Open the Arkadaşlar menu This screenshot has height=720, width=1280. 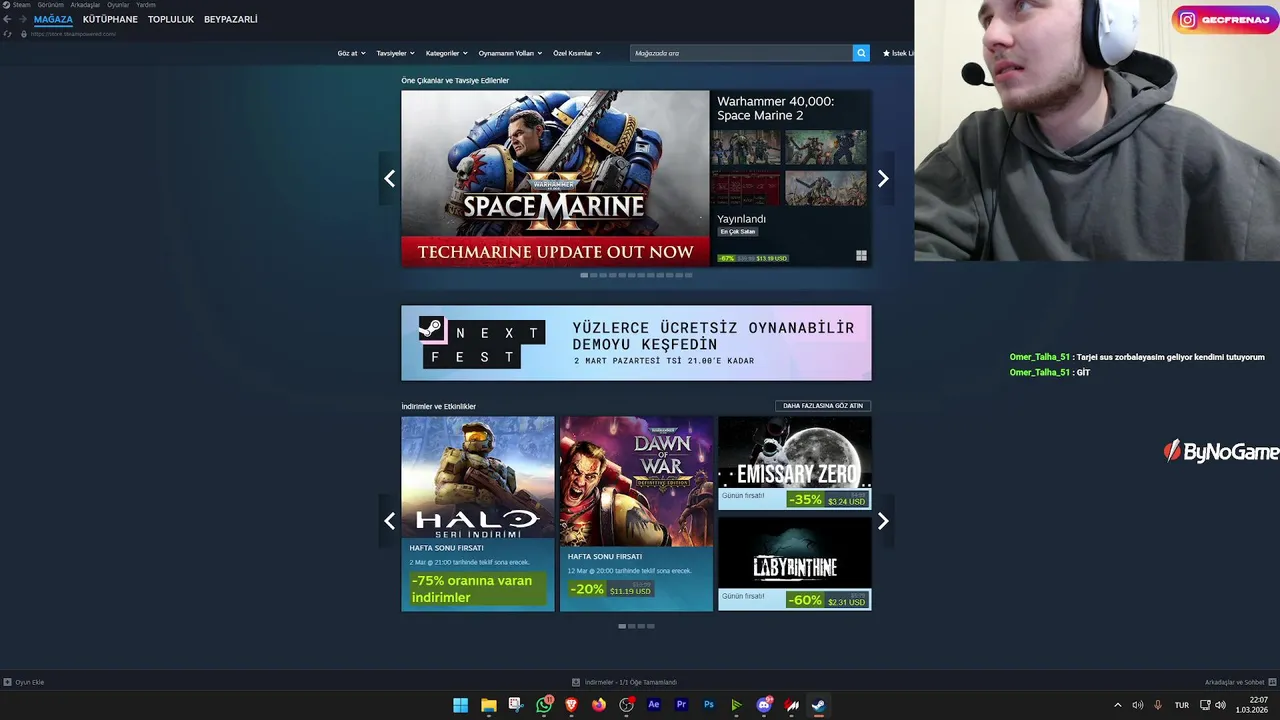(x=85, y=5)
